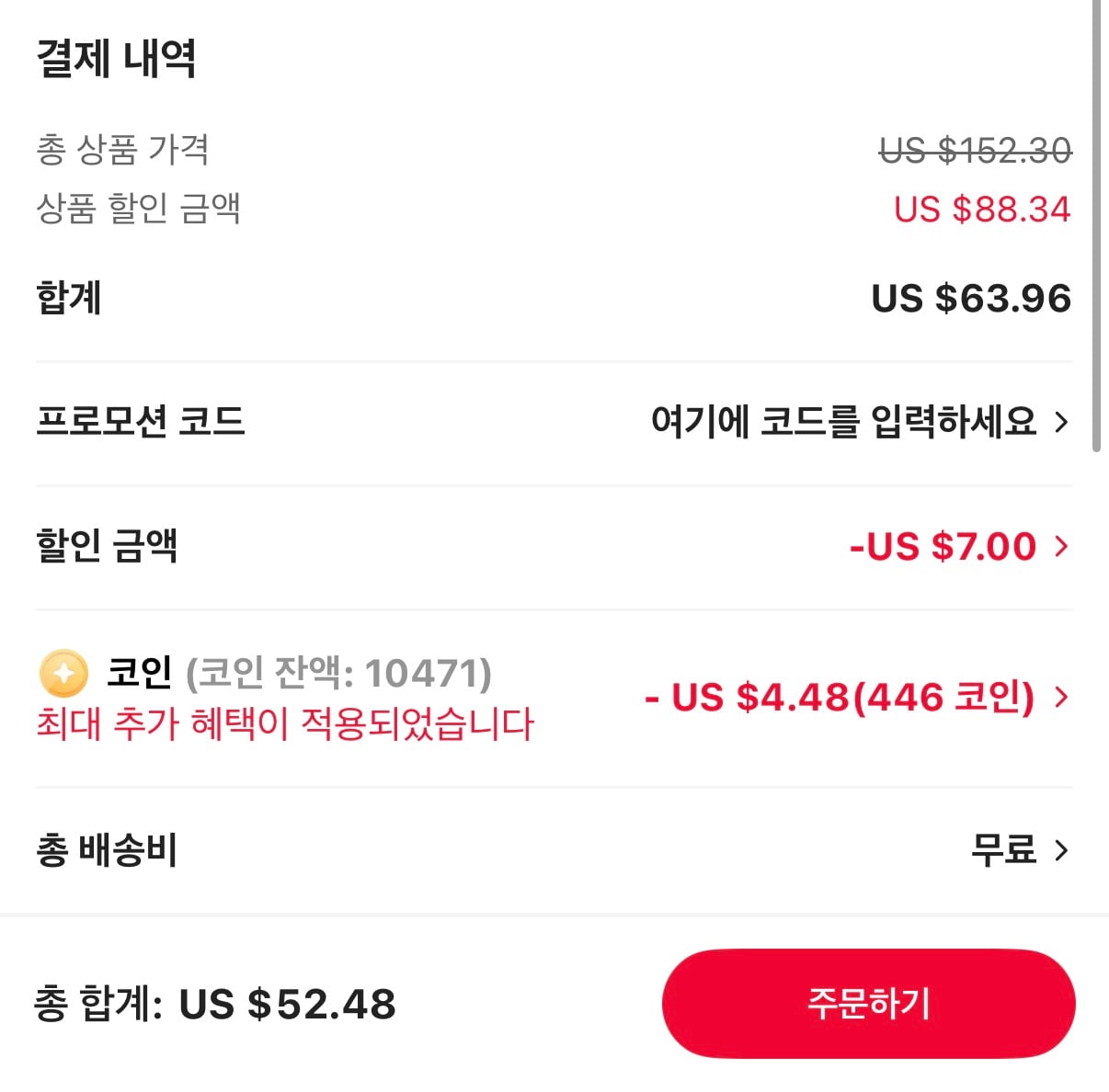
Task: Open shipping fee details chevron
Action: 1061,849
